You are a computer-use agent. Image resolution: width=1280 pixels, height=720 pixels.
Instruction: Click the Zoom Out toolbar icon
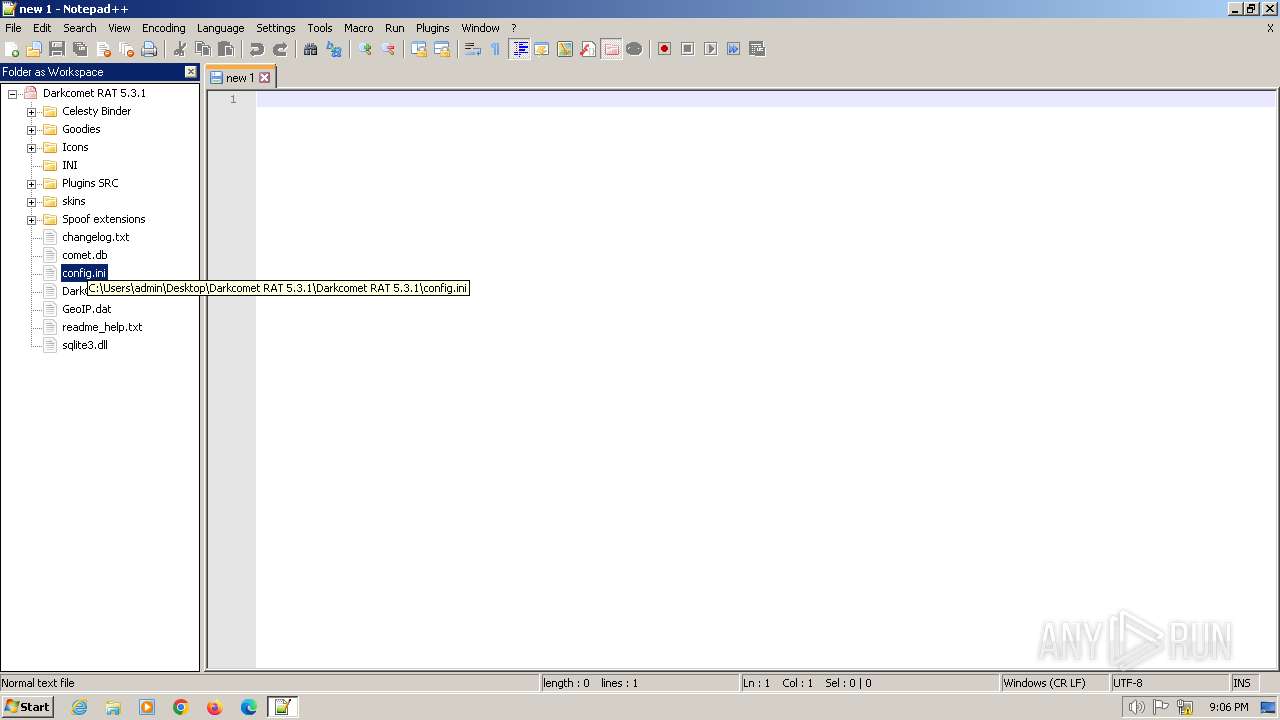(x=388, y=49)
